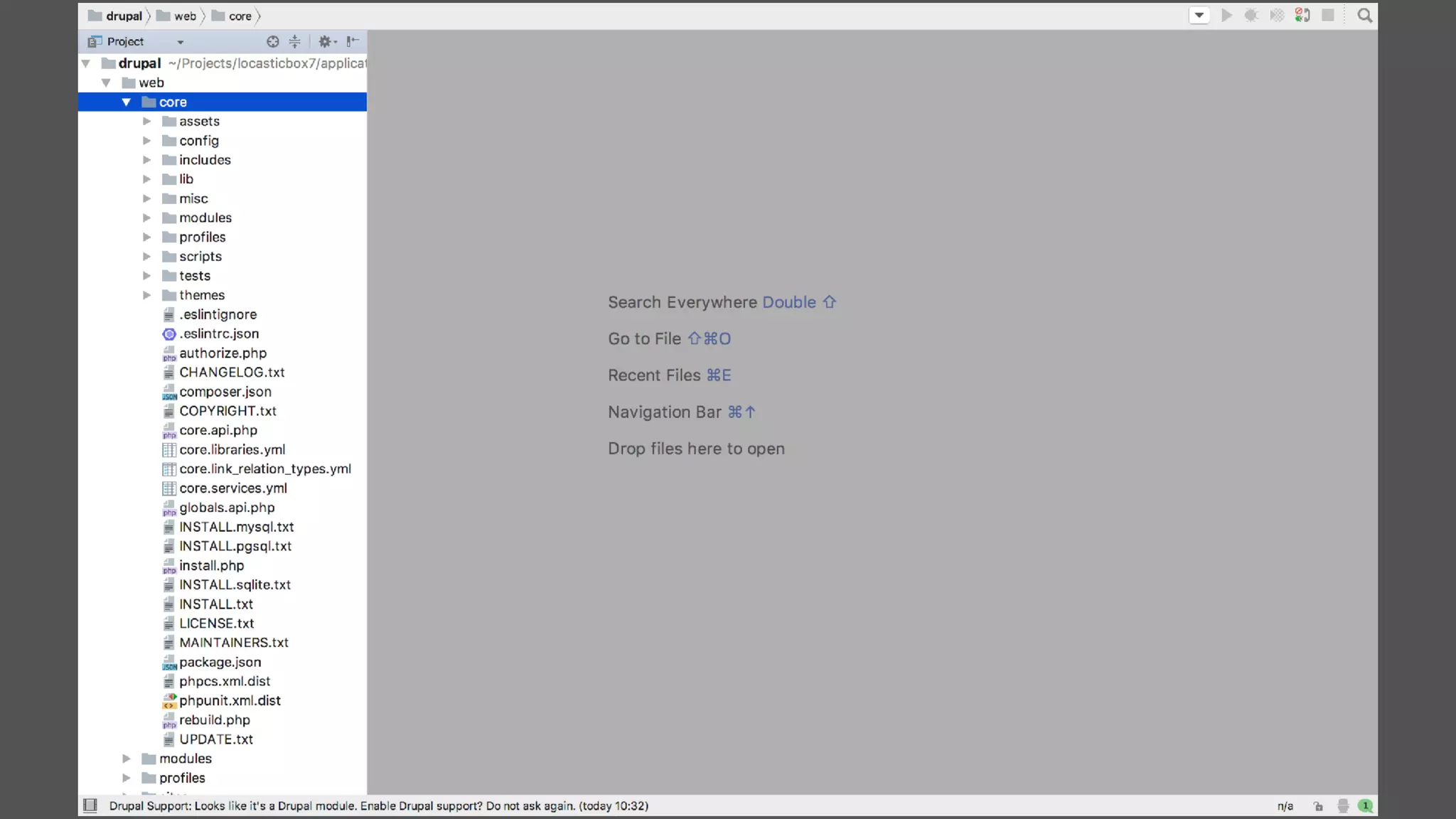The width and height of the screenshot is (1456, 819).
Task: Select composer.json in project tree
Action: pyautogui.click(x=225, y=392)
